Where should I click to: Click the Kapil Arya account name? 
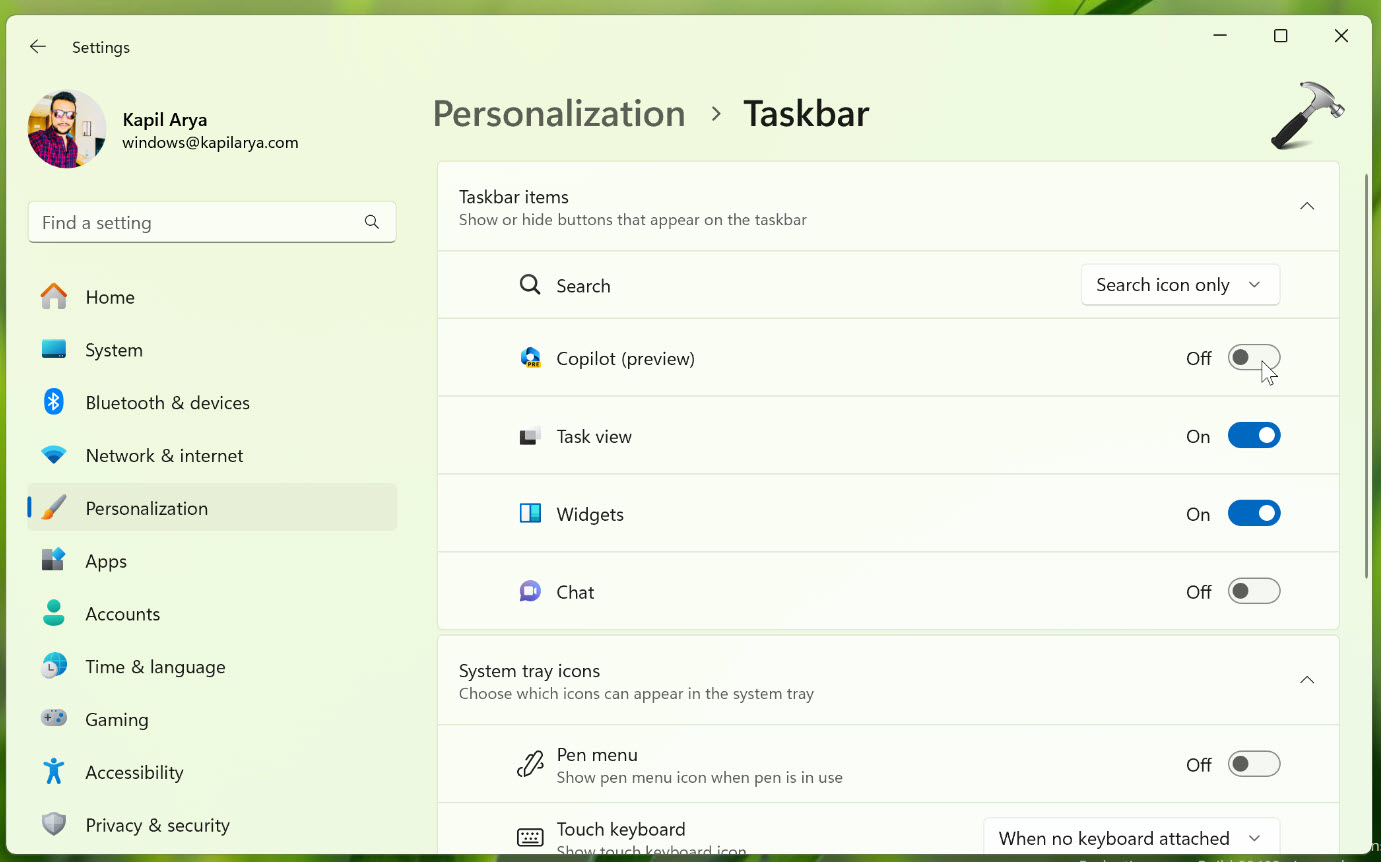(x=165, y=120)
